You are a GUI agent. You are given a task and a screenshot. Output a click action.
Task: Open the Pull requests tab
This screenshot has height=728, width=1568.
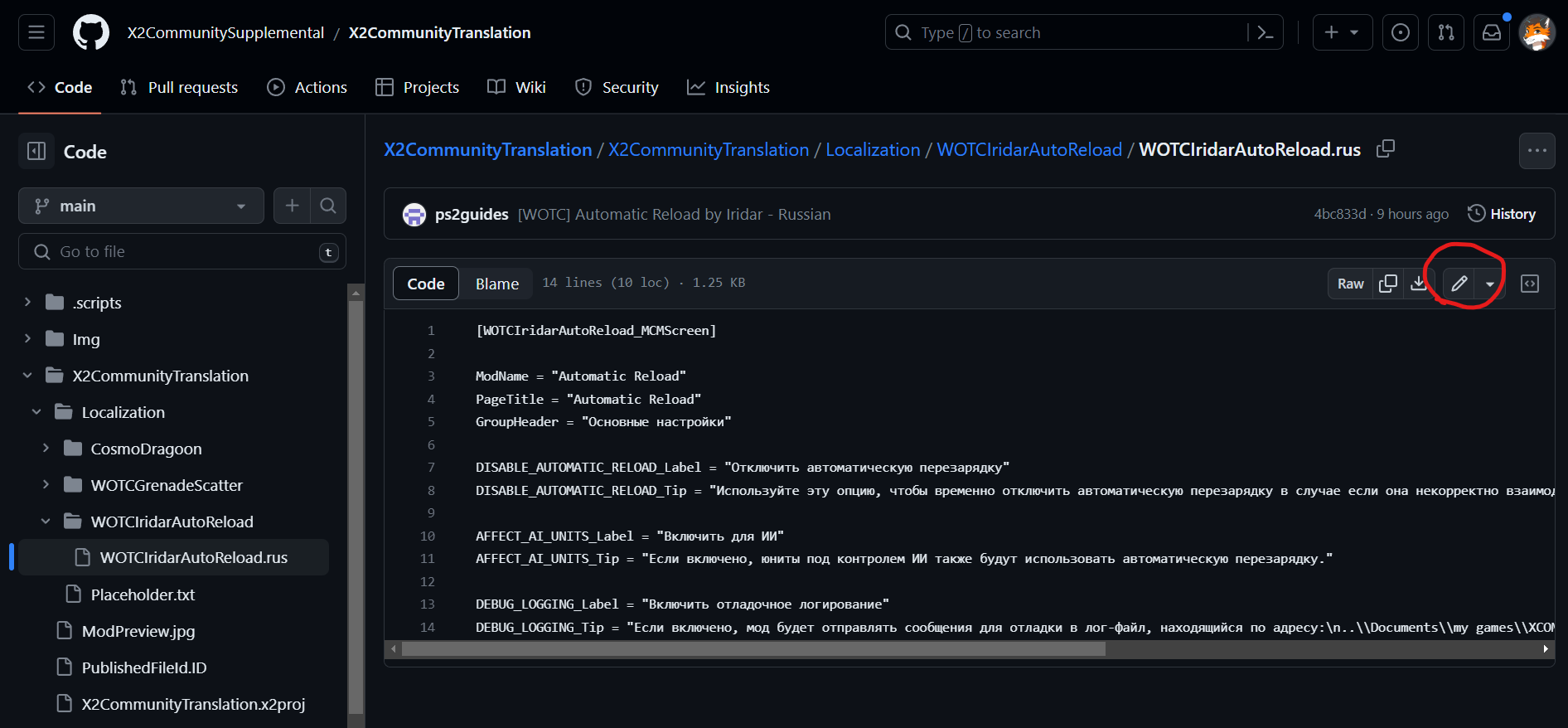click(179, 87)
